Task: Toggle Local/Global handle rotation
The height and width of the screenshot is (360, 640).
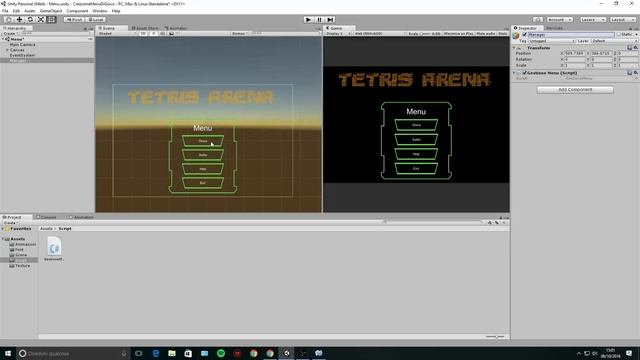Action: [x=96, y=20]
